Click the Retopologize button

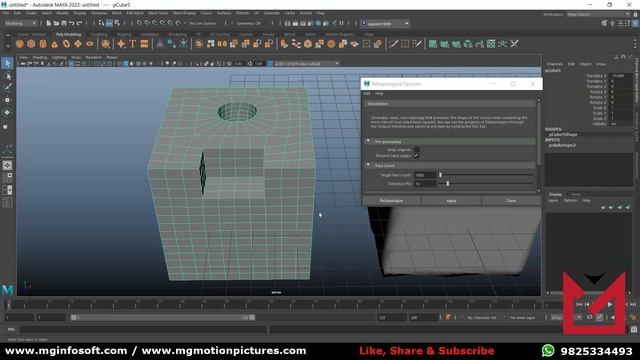point(391,201)
